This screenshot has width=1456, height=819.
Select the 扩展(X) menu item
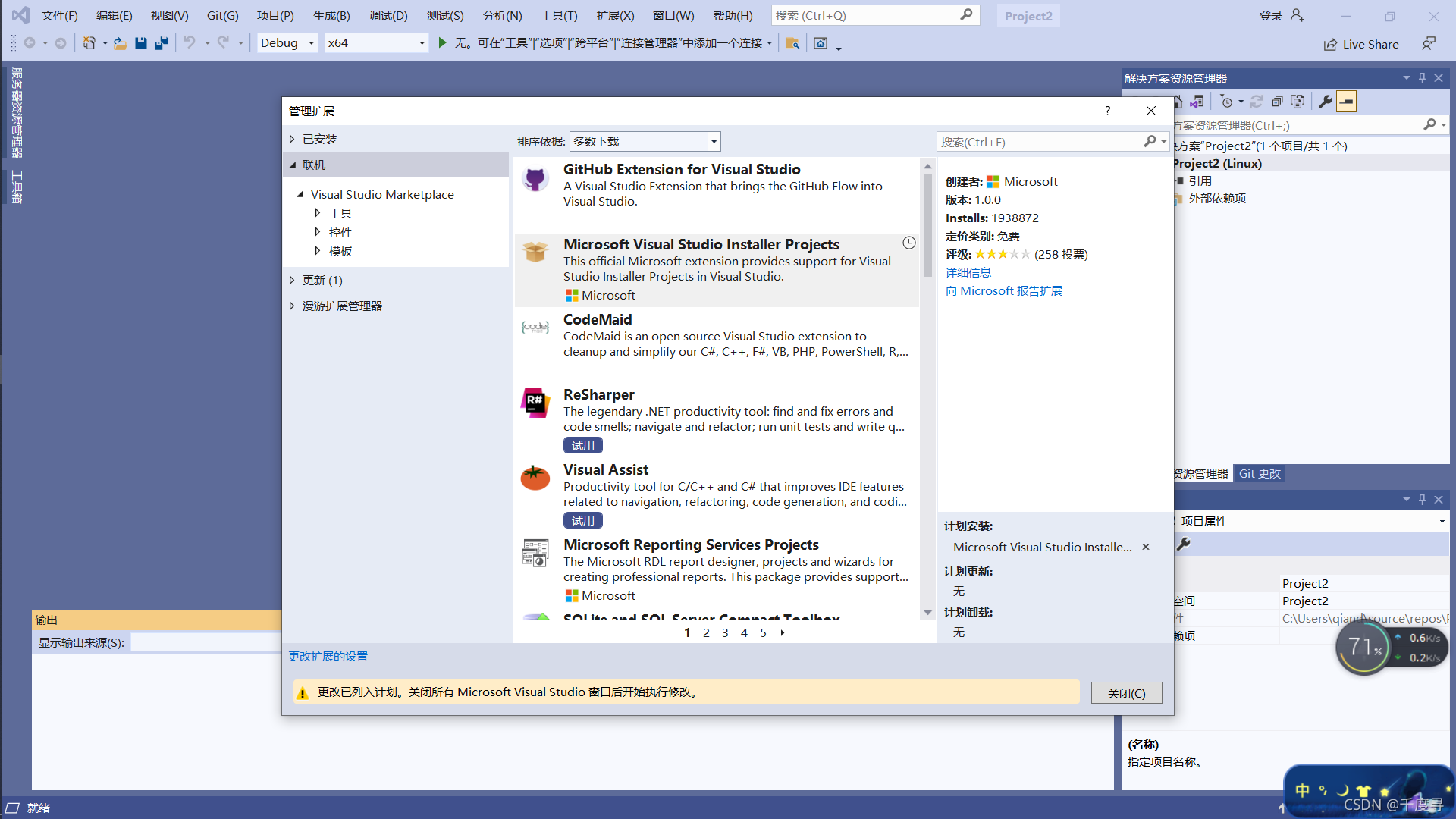(x=617, y=15)
